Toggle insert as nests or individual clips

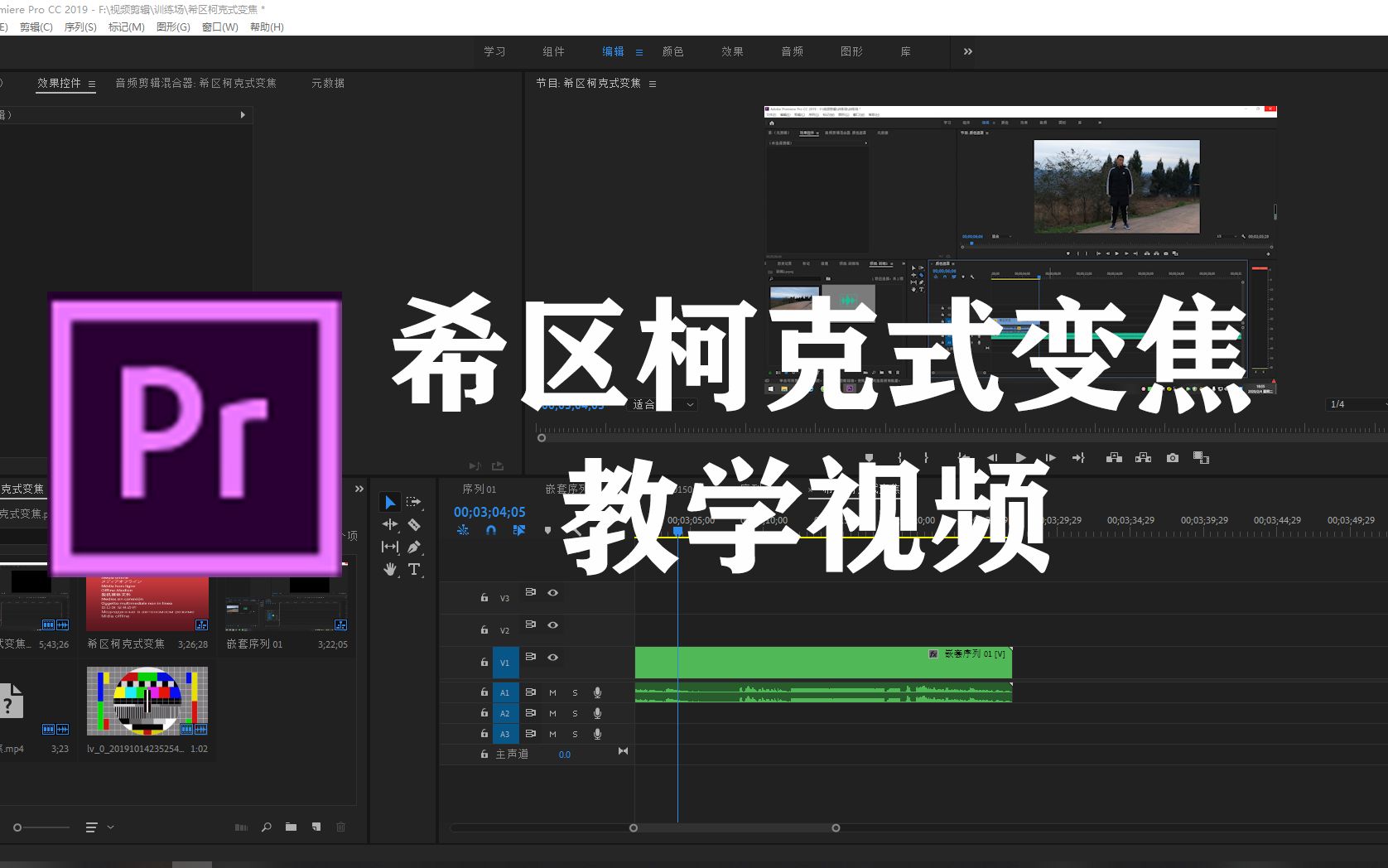(463, 530)
